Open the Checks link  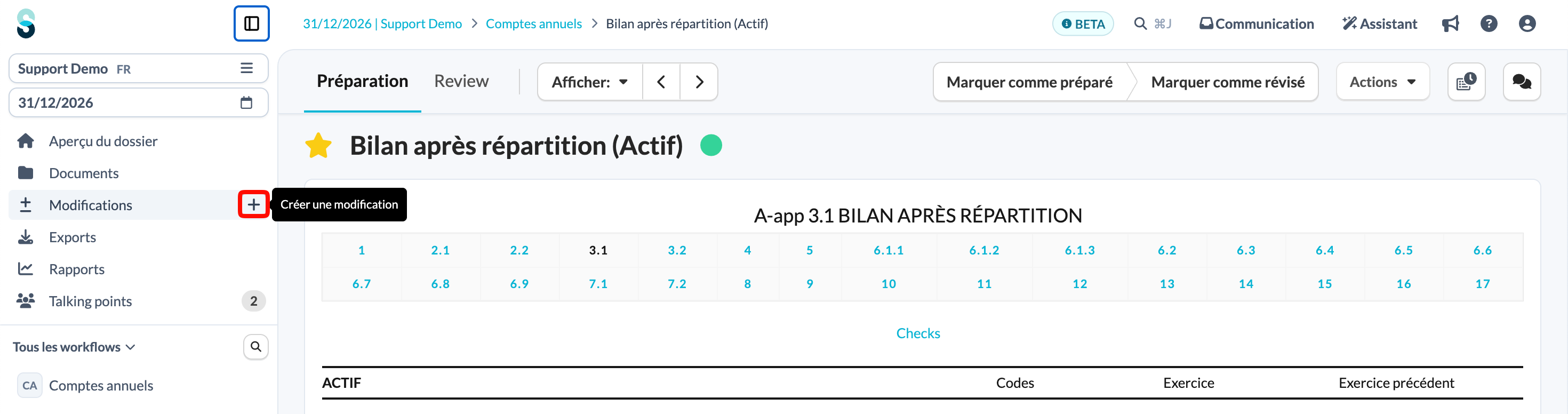tap(918, 333)
